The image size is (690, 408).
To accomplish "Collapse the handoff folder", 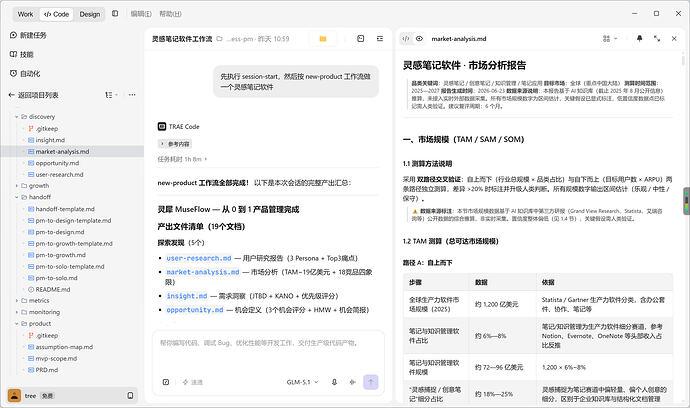I will 17,197.
